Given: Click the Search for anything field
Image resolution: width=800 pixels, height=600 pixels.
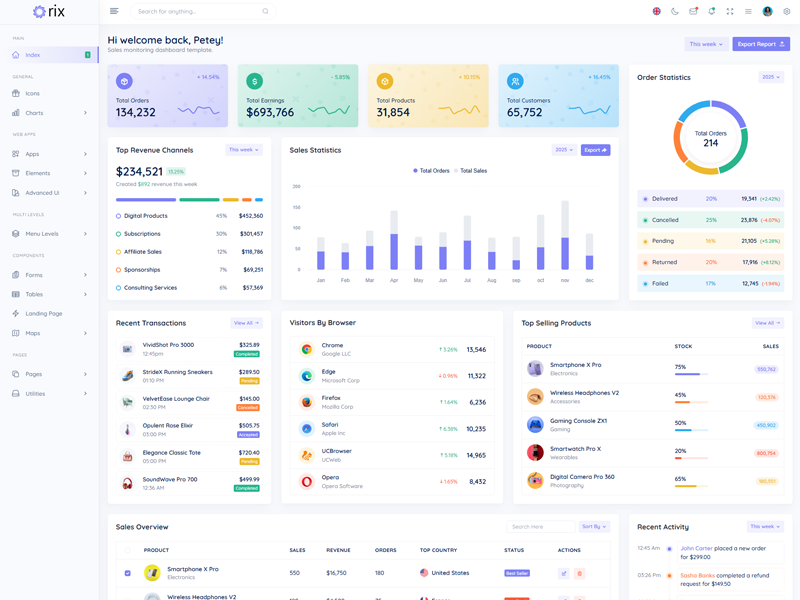Looking at the screenshot, I should tap(200, 11).
